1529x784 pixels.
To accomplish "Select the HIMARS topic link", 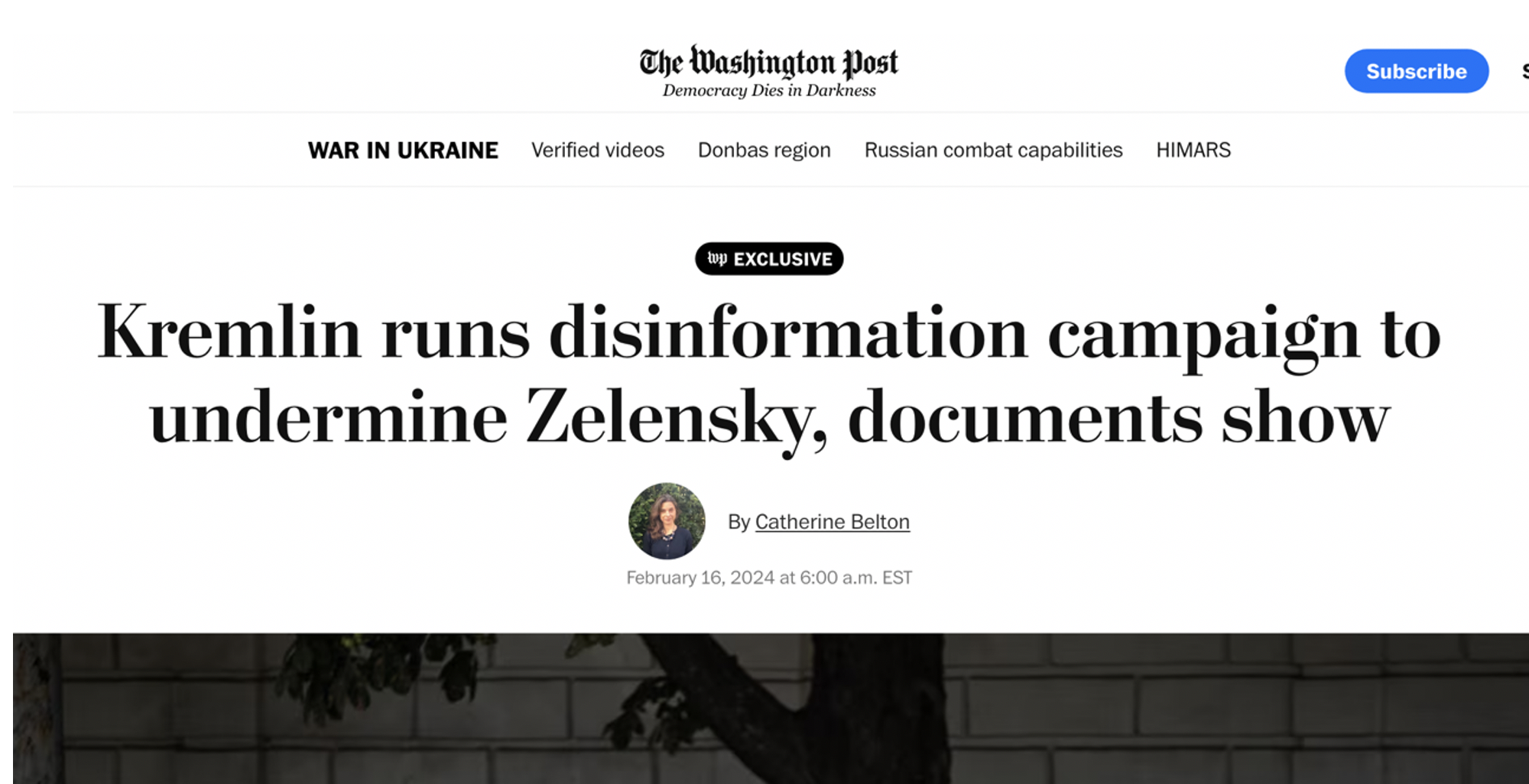I will click(x=1193, y=150).
